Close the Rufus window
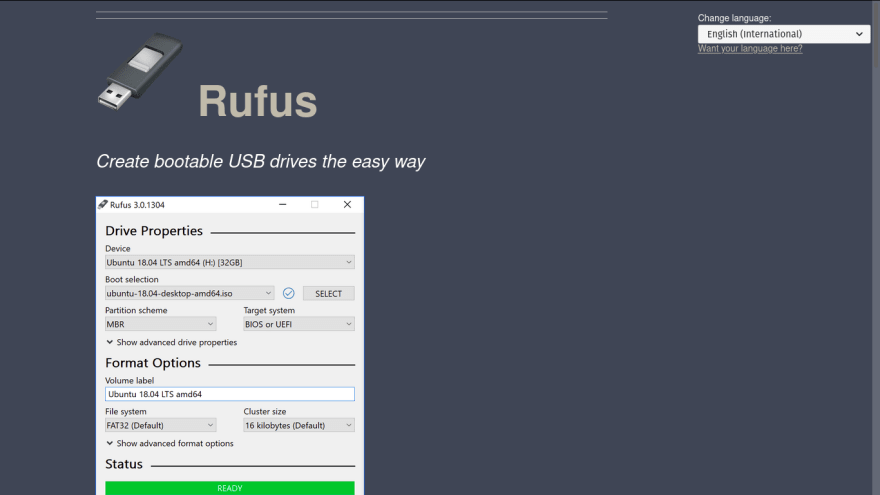 (x=347, y=205)
